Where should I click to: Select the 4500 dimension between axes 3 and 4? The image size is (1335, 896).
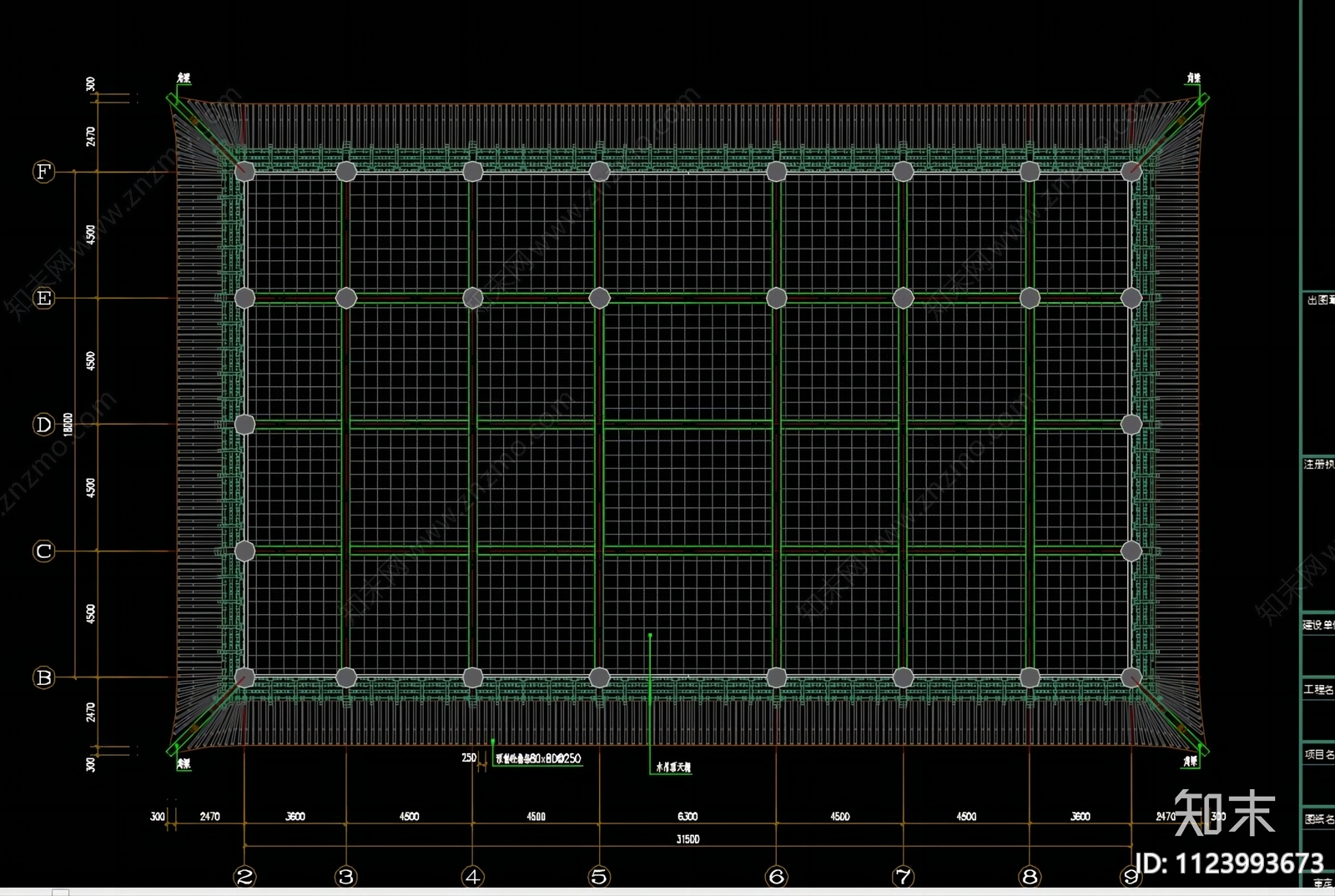(x=409, y=817)
